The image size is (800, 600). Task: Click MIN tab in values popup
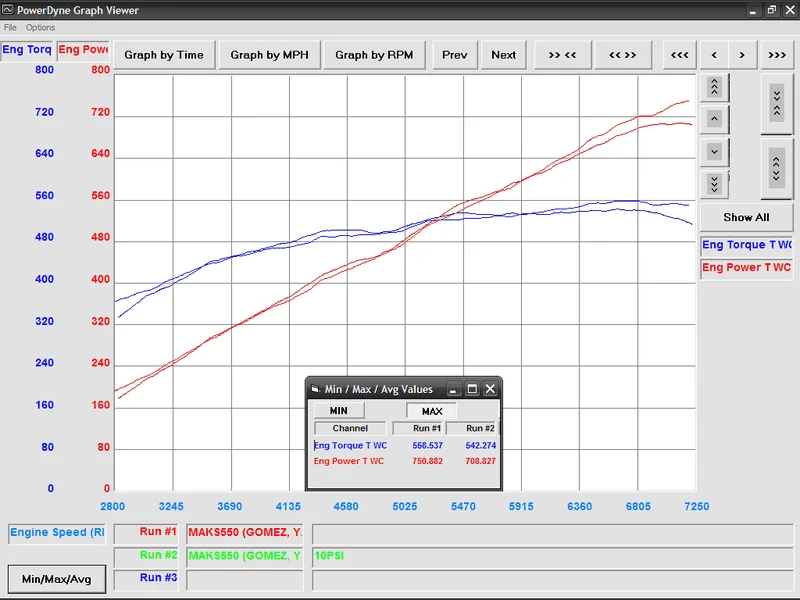[x=339, y=411]
